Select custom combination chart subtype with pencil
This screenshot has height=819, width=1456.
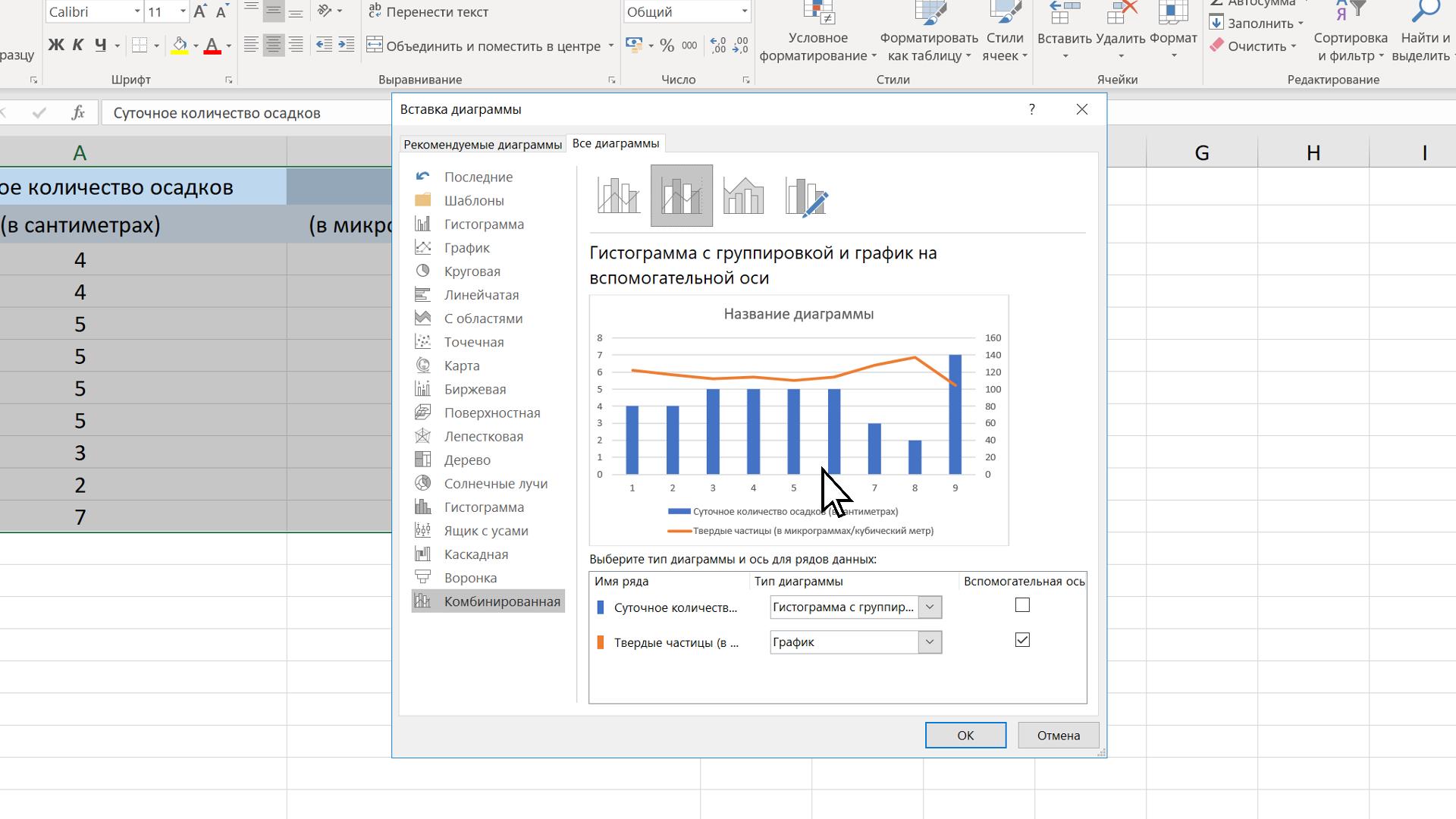pos(806,196)
